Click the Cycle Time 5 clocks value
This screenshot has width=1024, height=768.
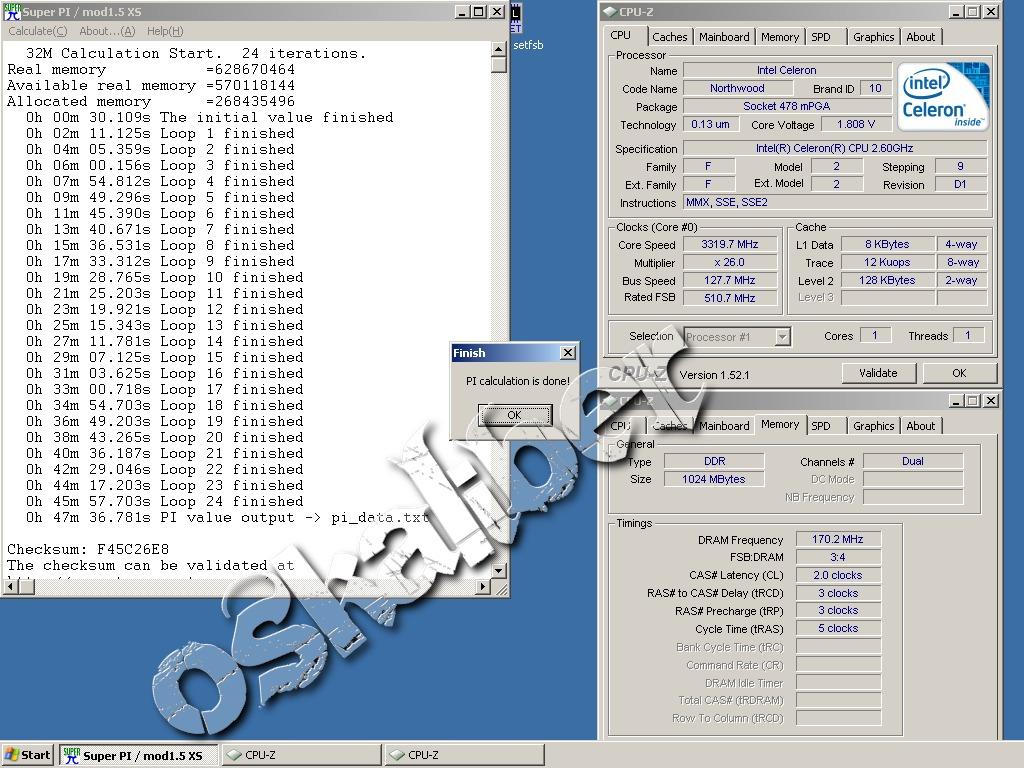click(x=838, y=628)
